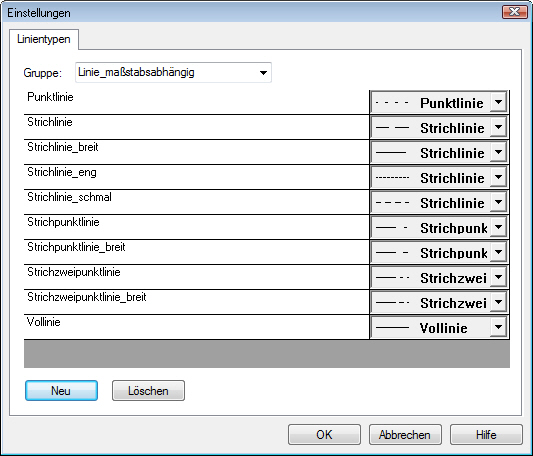Open line style dropdown for Strichlinie_breit row
The height and width of the screenshot is (456, 533).
tap(498, 152)
